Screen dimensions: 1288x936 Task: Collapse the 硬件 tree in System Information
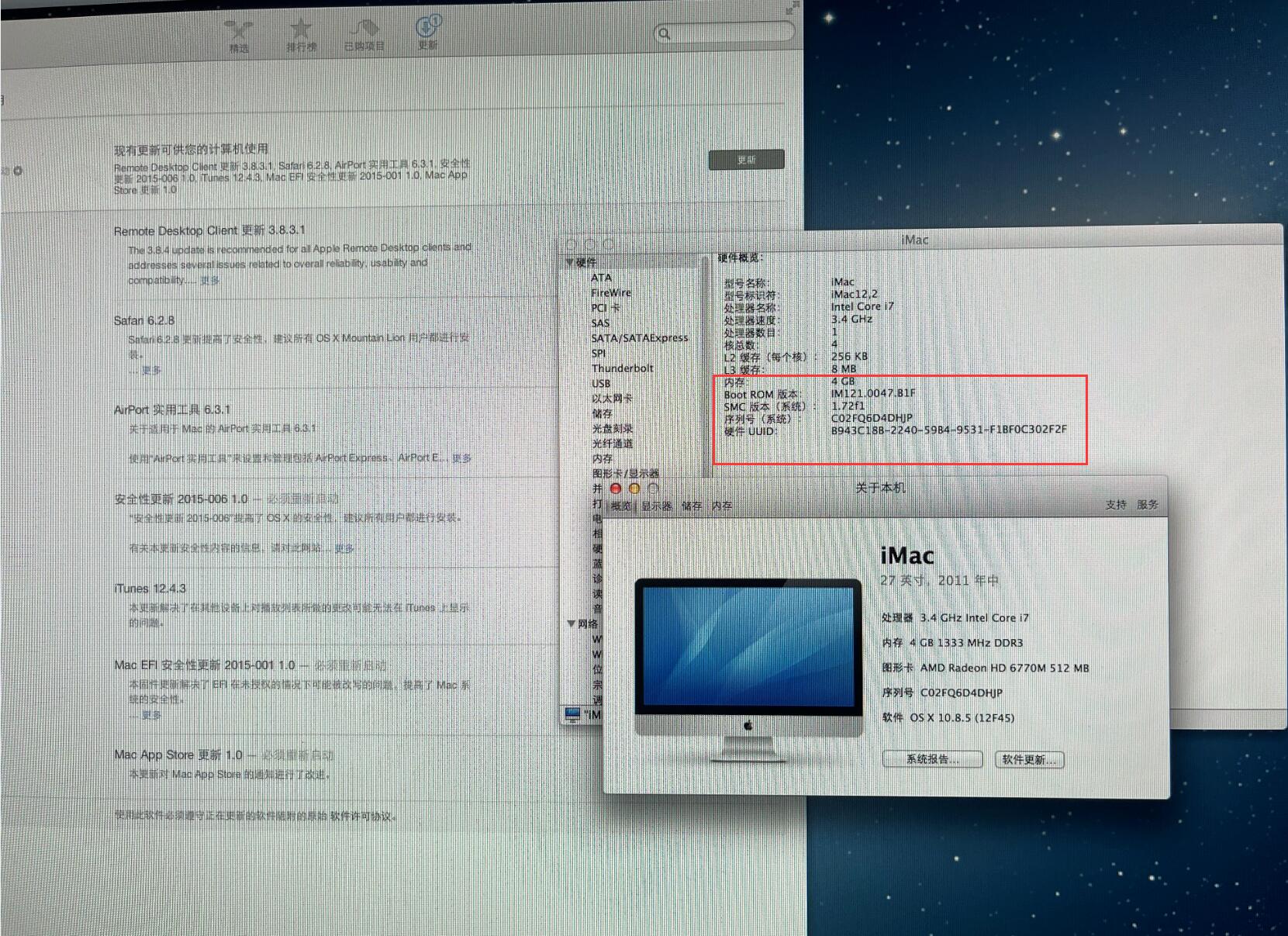coord(571,262)
